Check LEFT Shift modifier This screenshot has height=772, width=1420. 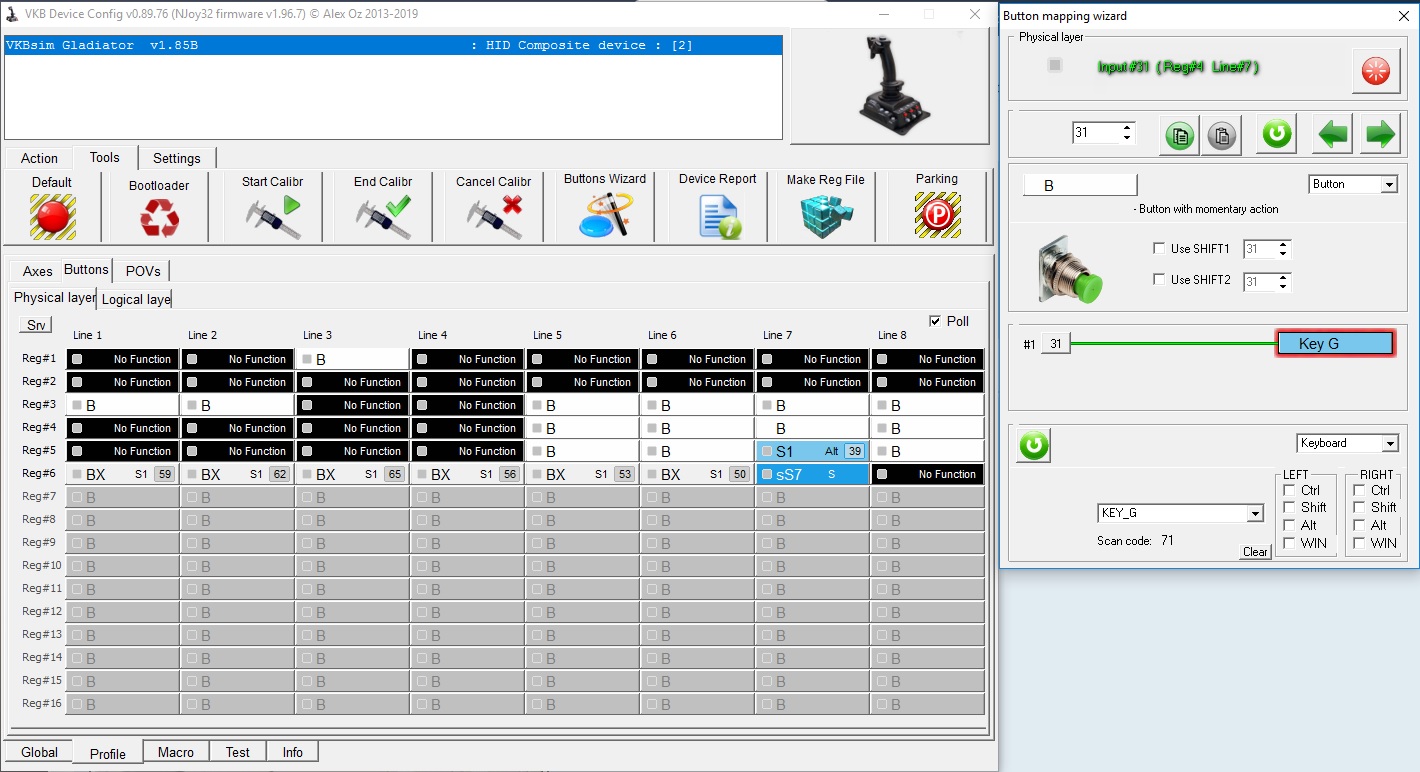1290,507
